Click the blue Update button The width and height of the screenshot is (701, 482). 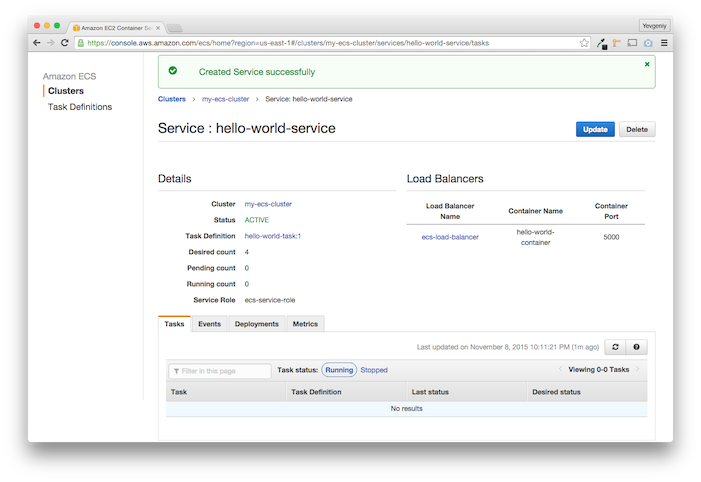pyautogui.click(x=595, y=129)
